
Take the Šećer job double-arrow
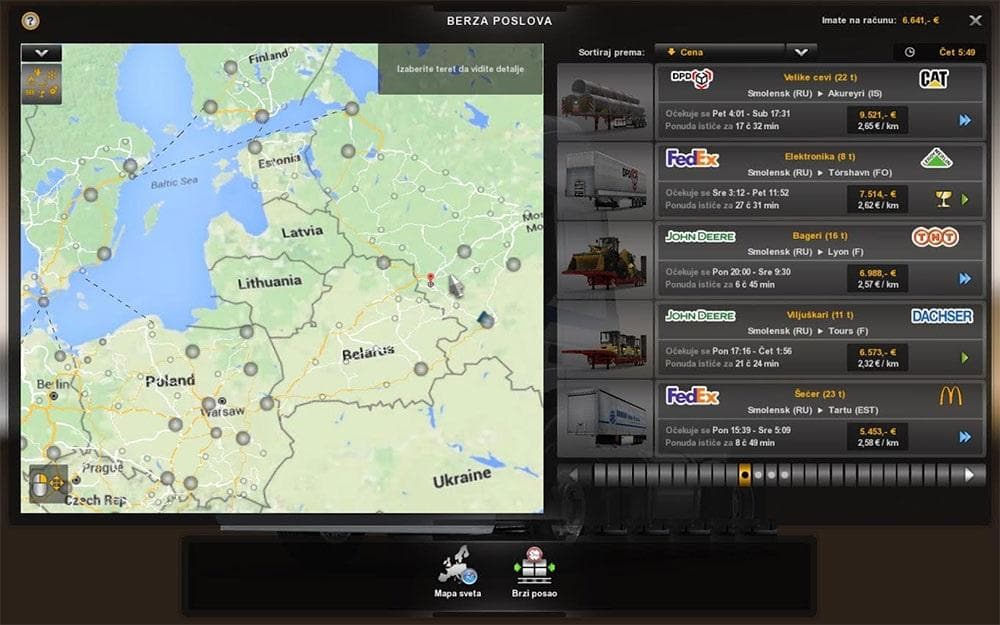click(965, 437)
